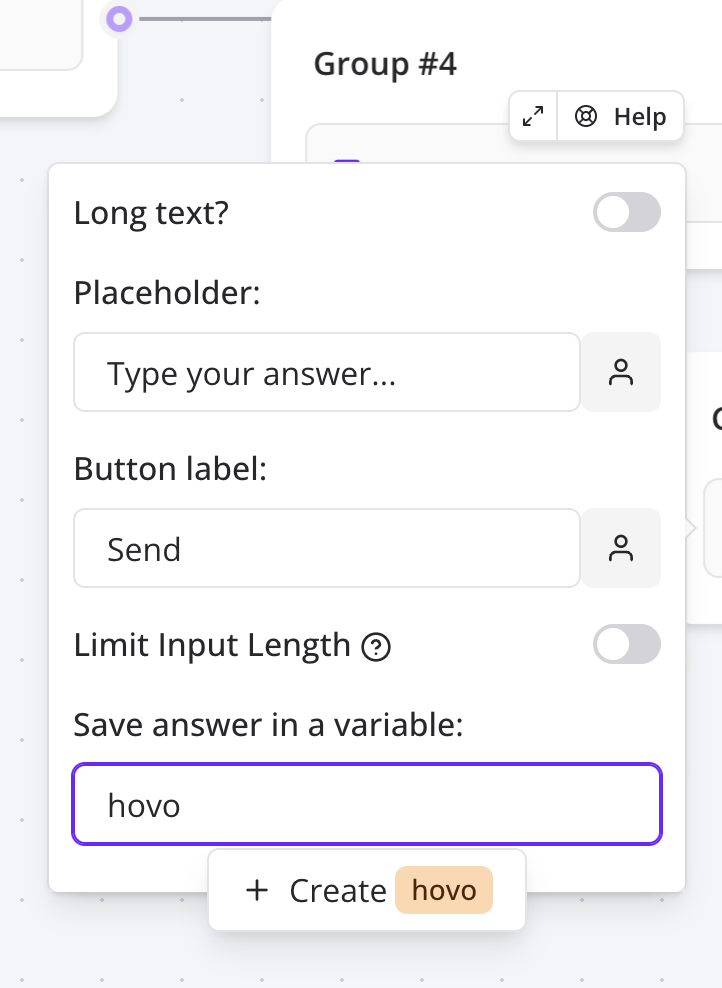Click the plus icon beside Create hovo
The height and width of the screenshot is (988, 722).
pyautogui.click(x=258, y=890)
